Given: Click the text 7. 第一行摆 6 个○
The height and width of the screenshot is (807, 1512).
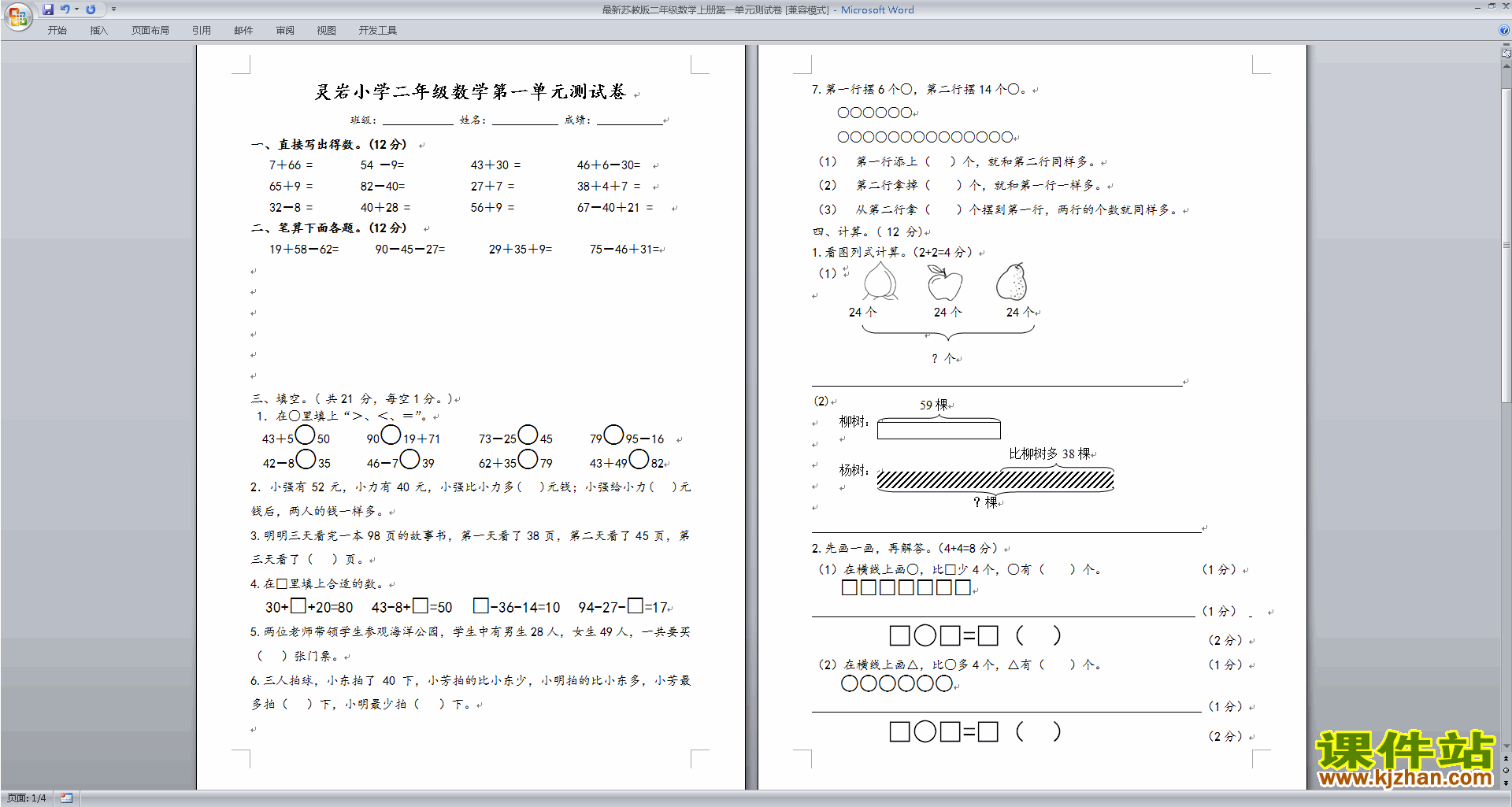Looking at the screenshot, I should point(862,90).
